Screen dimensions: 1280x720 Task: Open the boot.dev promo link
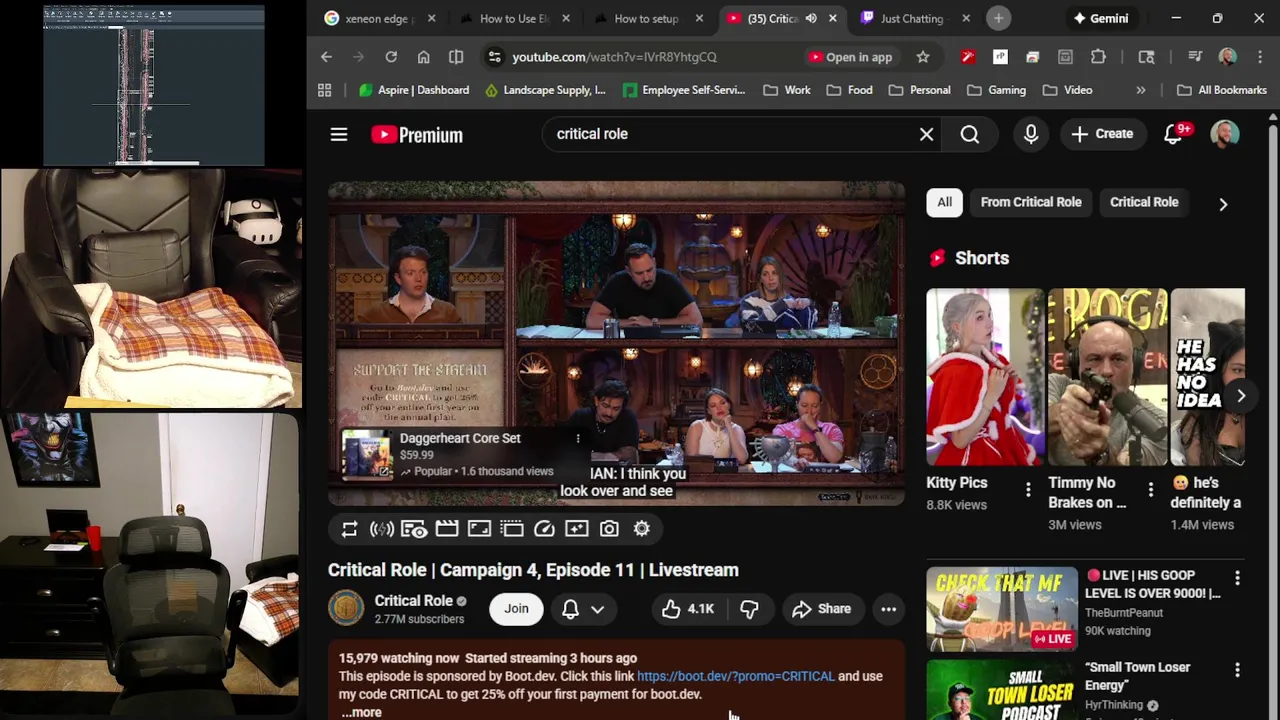pos(735,676)
